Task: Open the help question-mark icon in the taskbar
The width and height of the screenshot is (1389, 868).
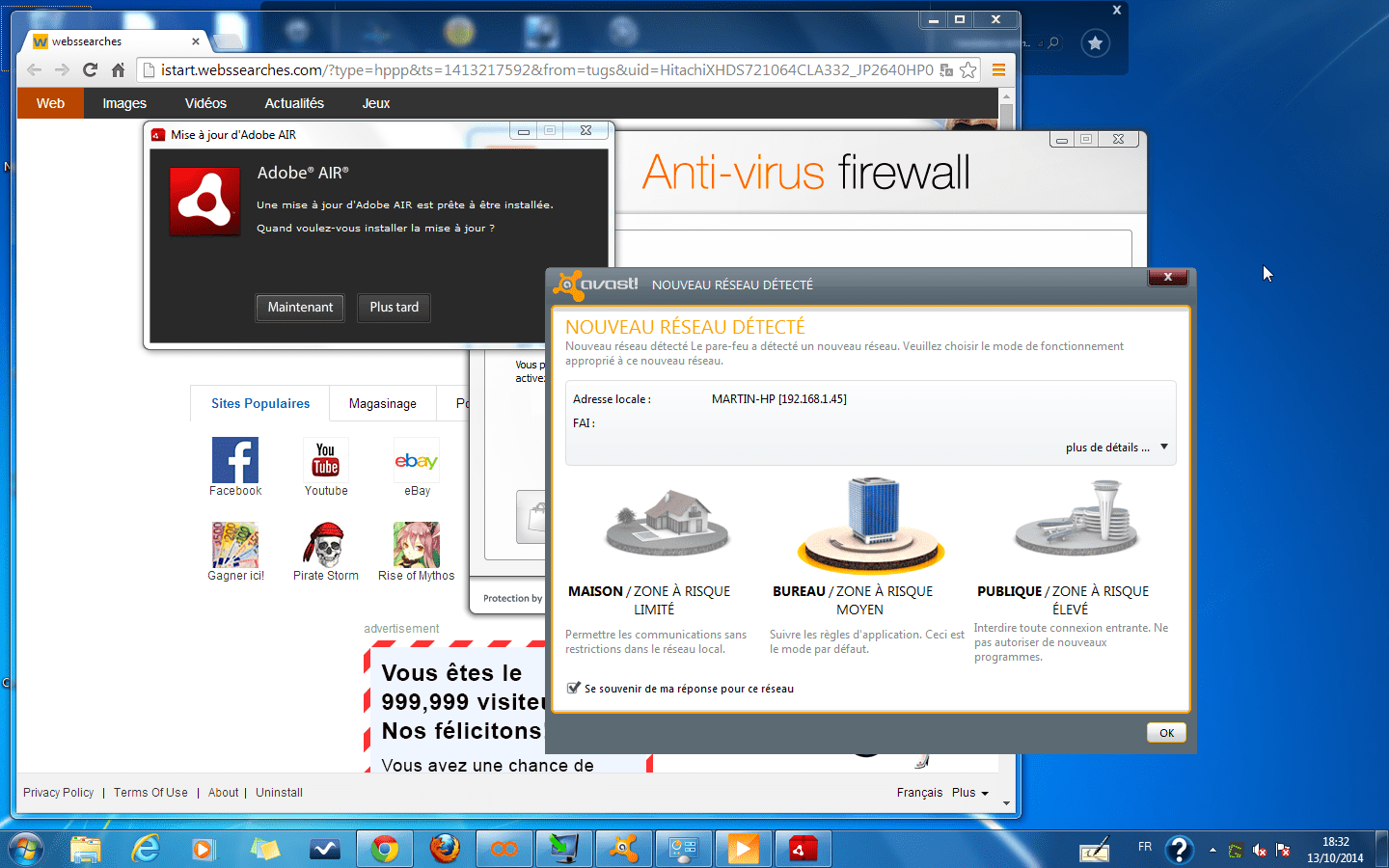Action: click(1180, 849)
